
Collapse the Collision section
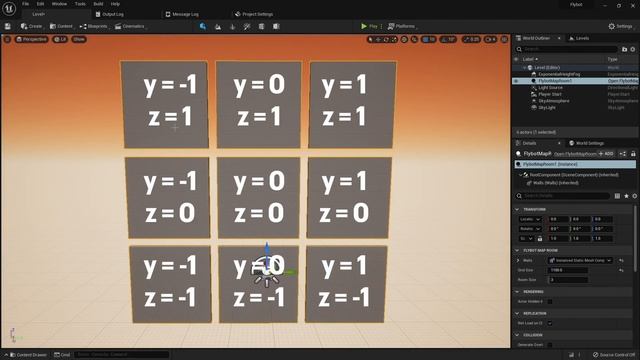[x=517, y=335]
